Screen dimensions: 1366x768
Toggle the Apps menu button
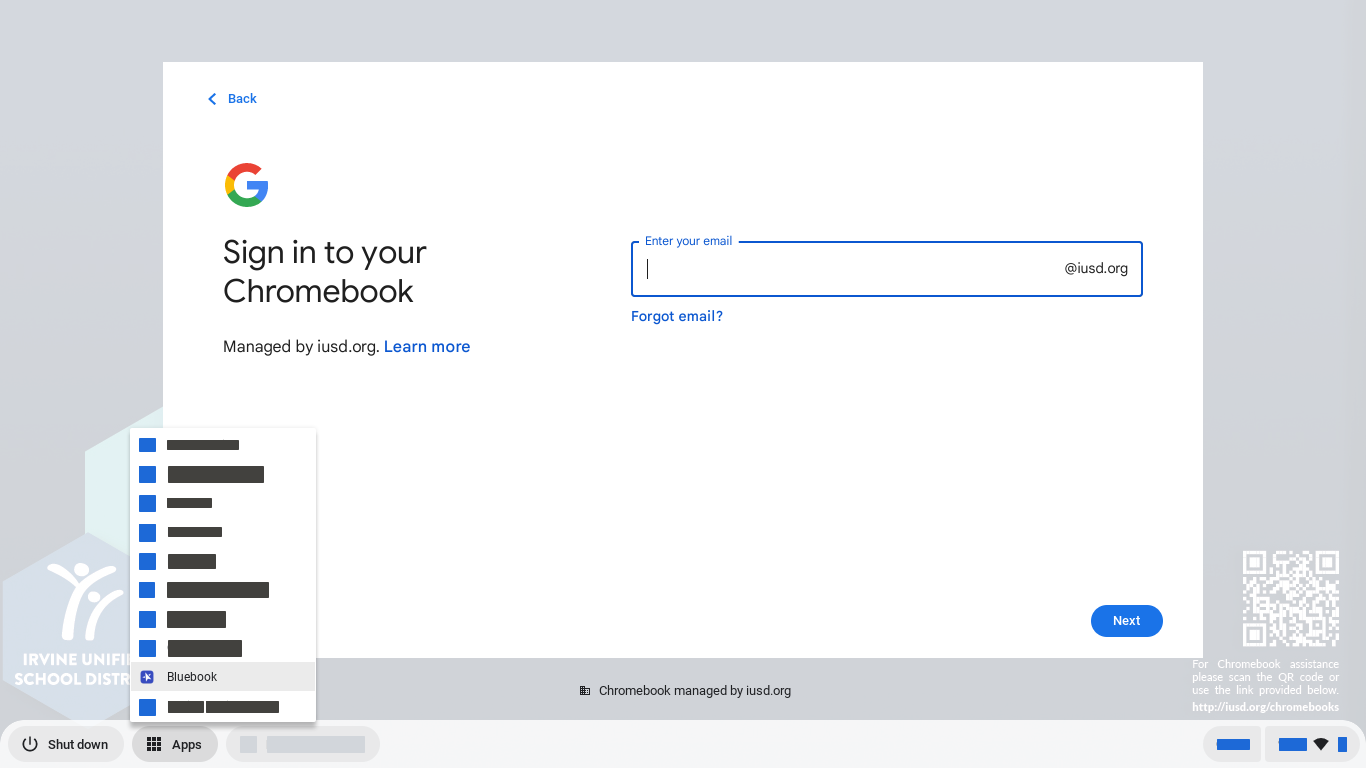coord(175,744)
